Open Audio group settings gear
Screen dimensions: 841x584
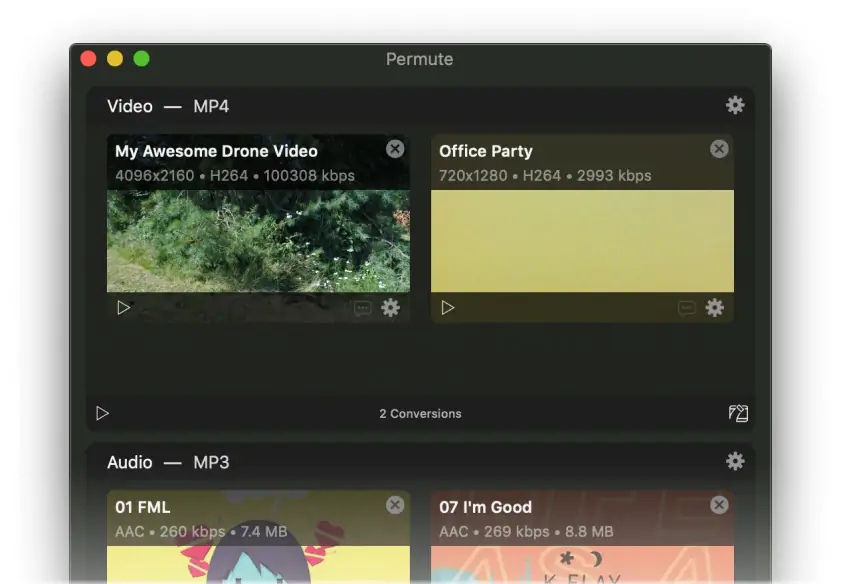(x=735, y=461)
